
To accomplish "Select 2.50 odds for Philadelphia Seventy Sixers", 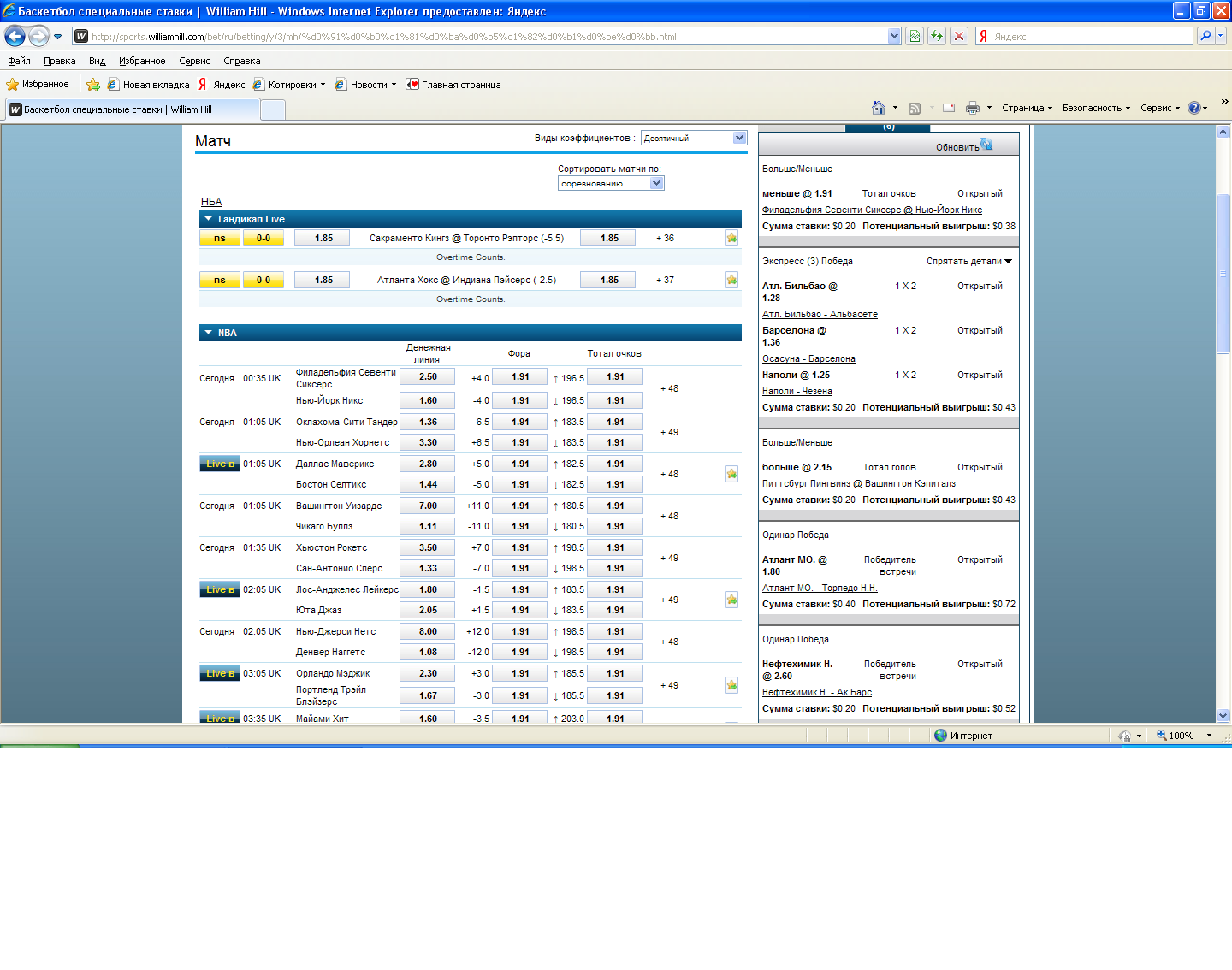I will [x=428, y=377].
